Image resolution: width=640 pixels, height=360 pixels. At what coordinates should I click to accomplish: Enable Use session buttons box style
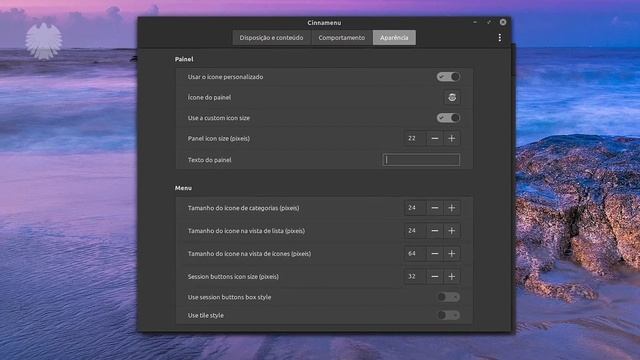[448, 297]
